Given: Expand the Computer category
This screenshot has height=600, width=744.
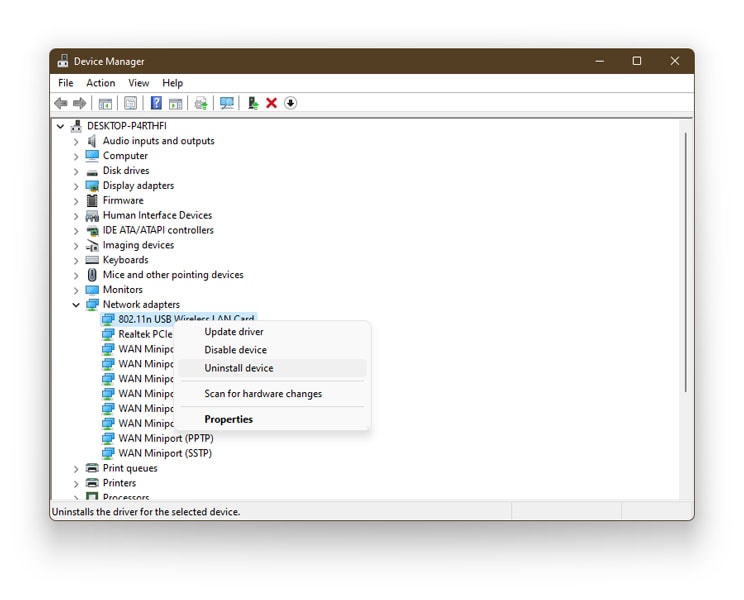Looking at the screenshot, I should 76,156.
